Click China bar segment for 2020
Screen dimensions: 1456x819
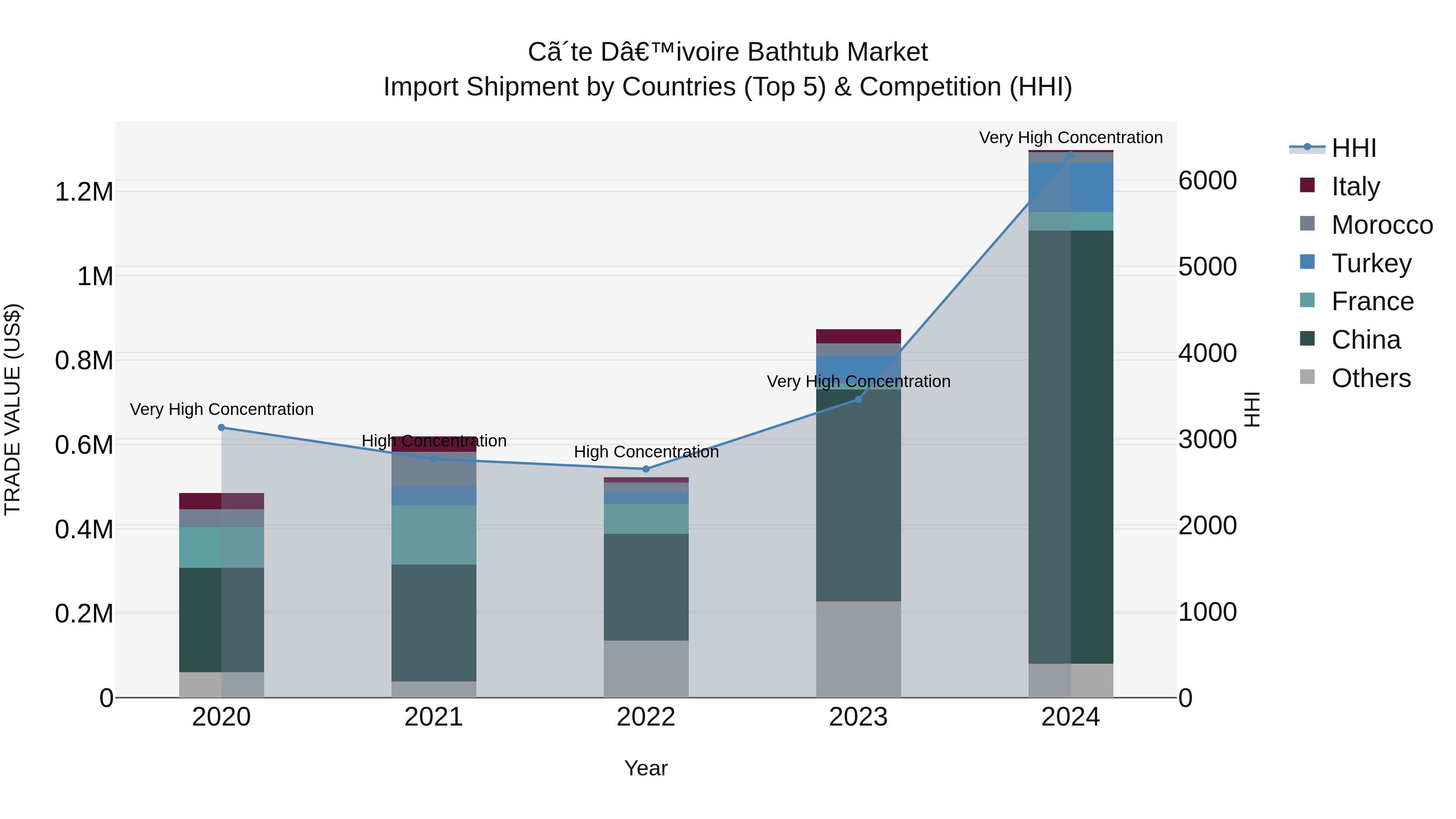click(x=222, y=620)
